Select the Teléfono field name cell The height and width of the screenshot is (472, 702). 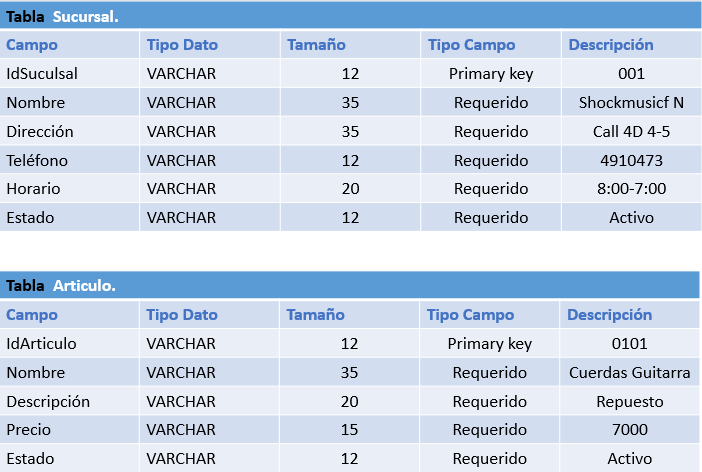(37, 160)
